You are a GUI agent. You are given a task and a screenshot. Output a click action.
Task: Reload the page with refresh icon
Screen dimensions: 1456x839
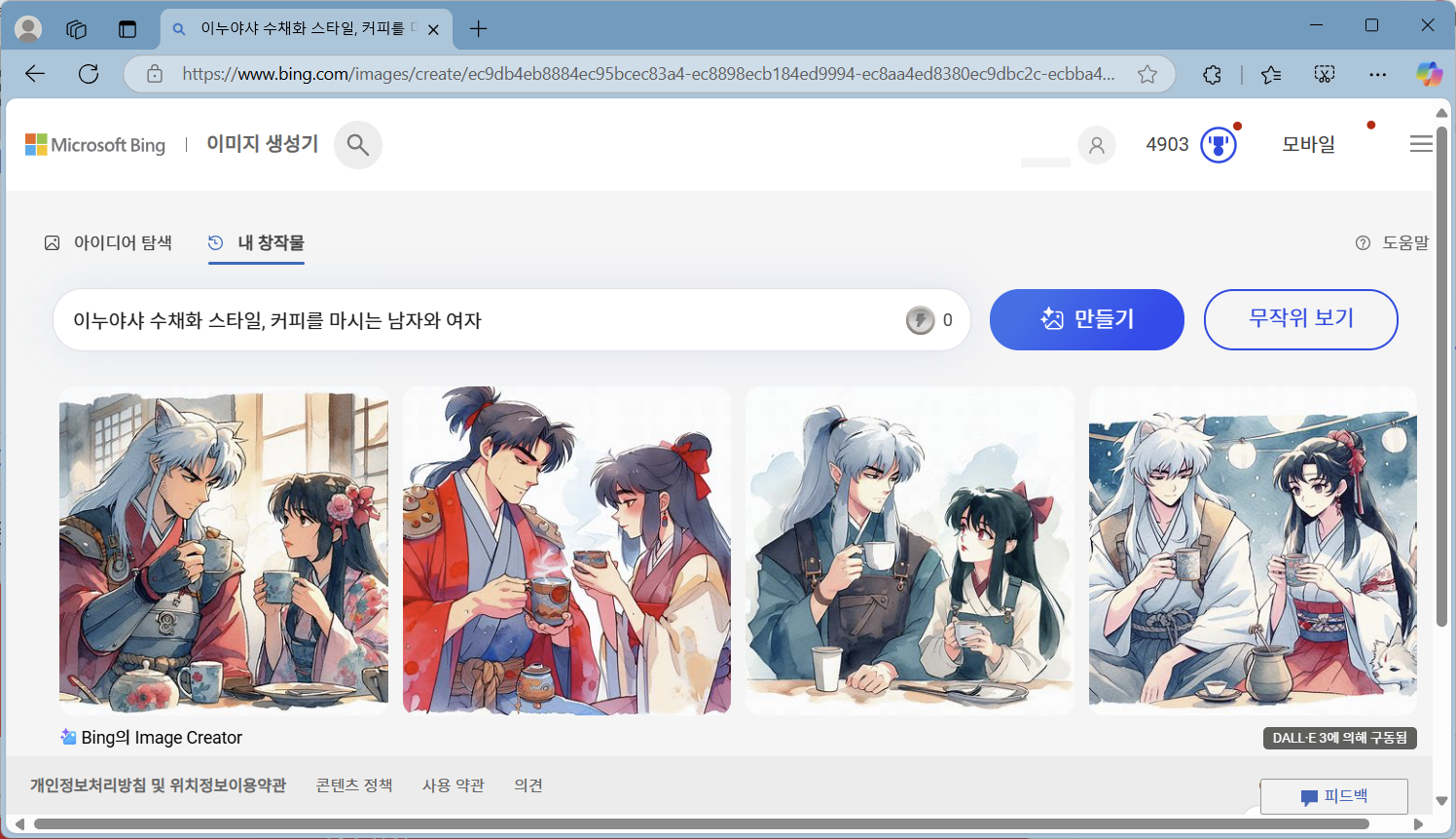tap(89, 74)
